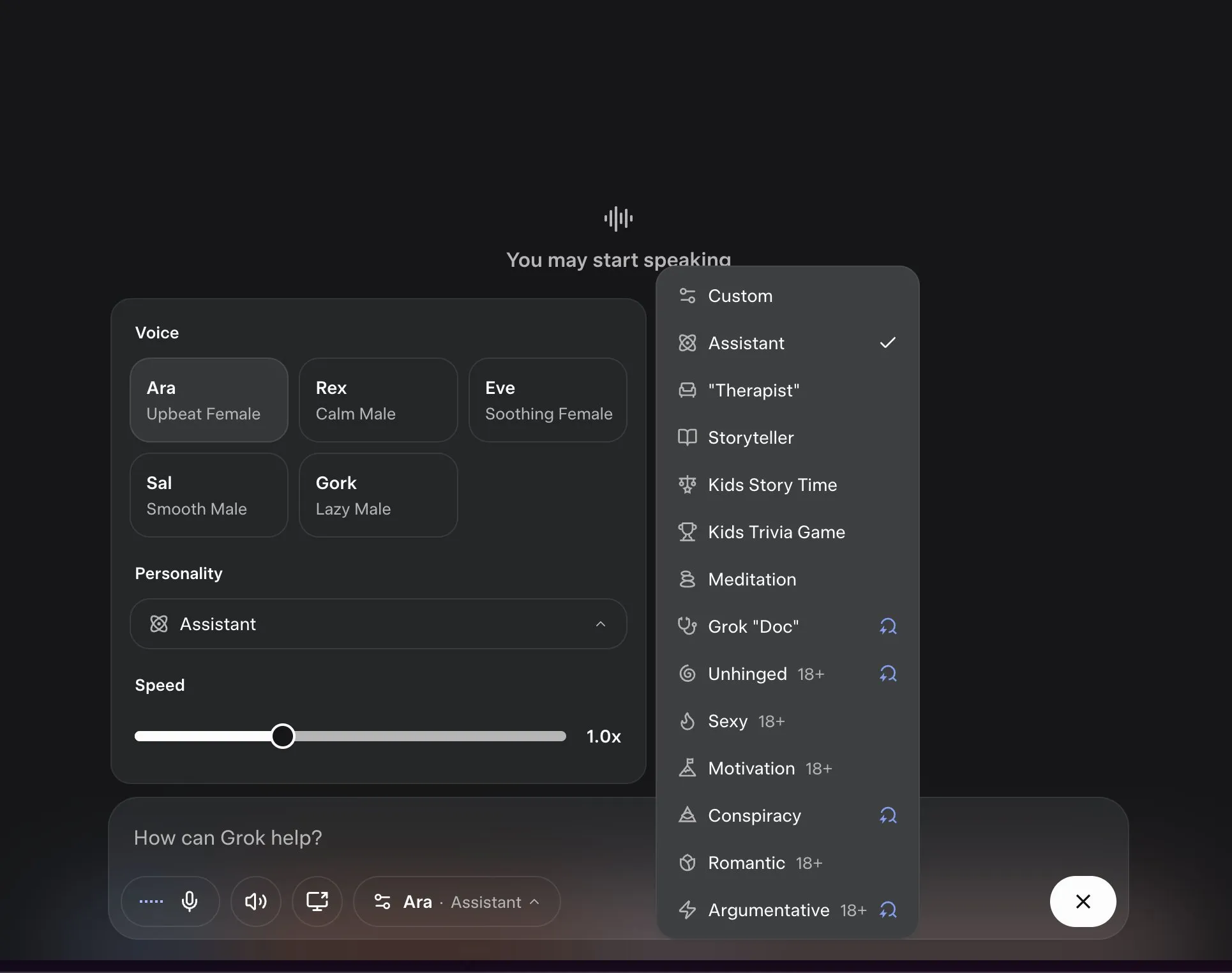The height and width of the screenshot is (973, 1232).
Task: Click the Storyteller open book icon
Action: [687, 437]
